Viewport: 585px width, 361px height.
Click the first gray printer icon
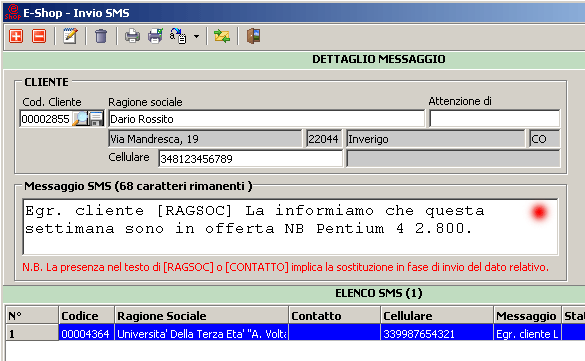132,36
